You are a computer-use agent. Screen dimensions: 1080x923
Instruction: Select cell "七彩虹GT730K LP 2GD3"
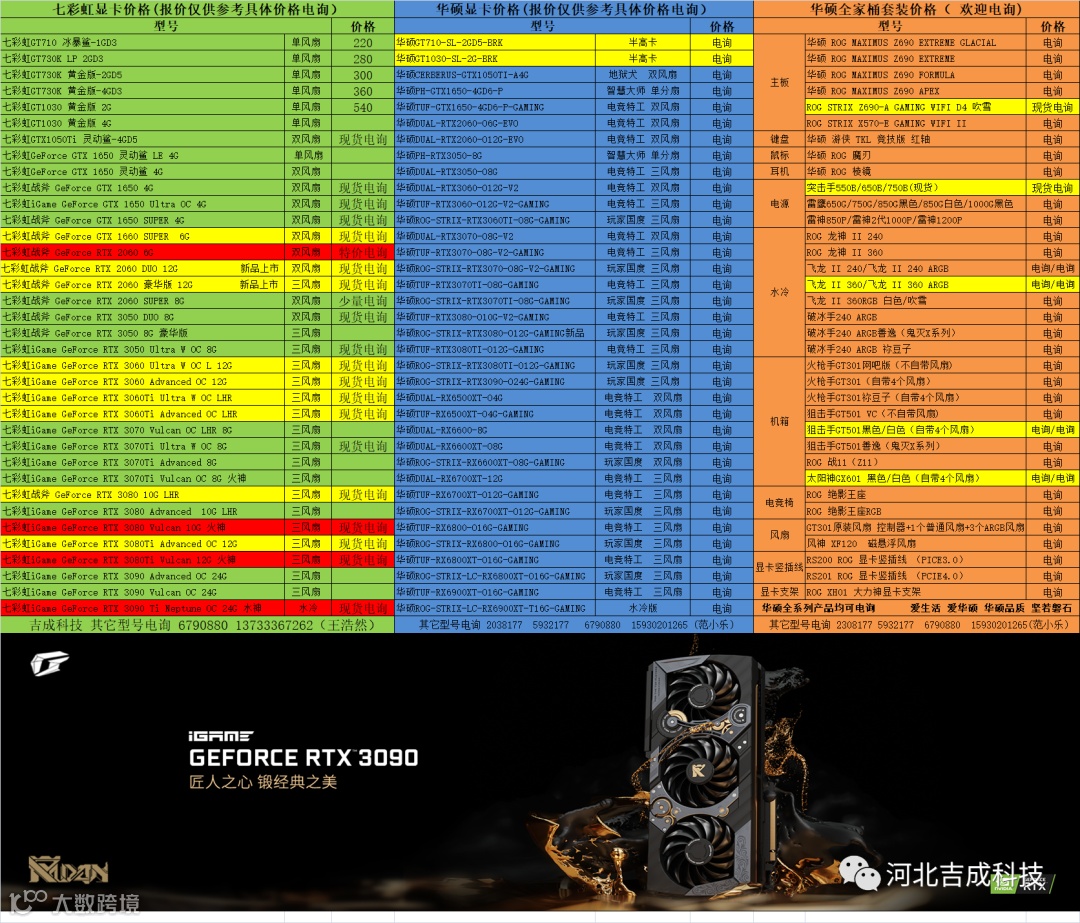(x=143, y=59)
